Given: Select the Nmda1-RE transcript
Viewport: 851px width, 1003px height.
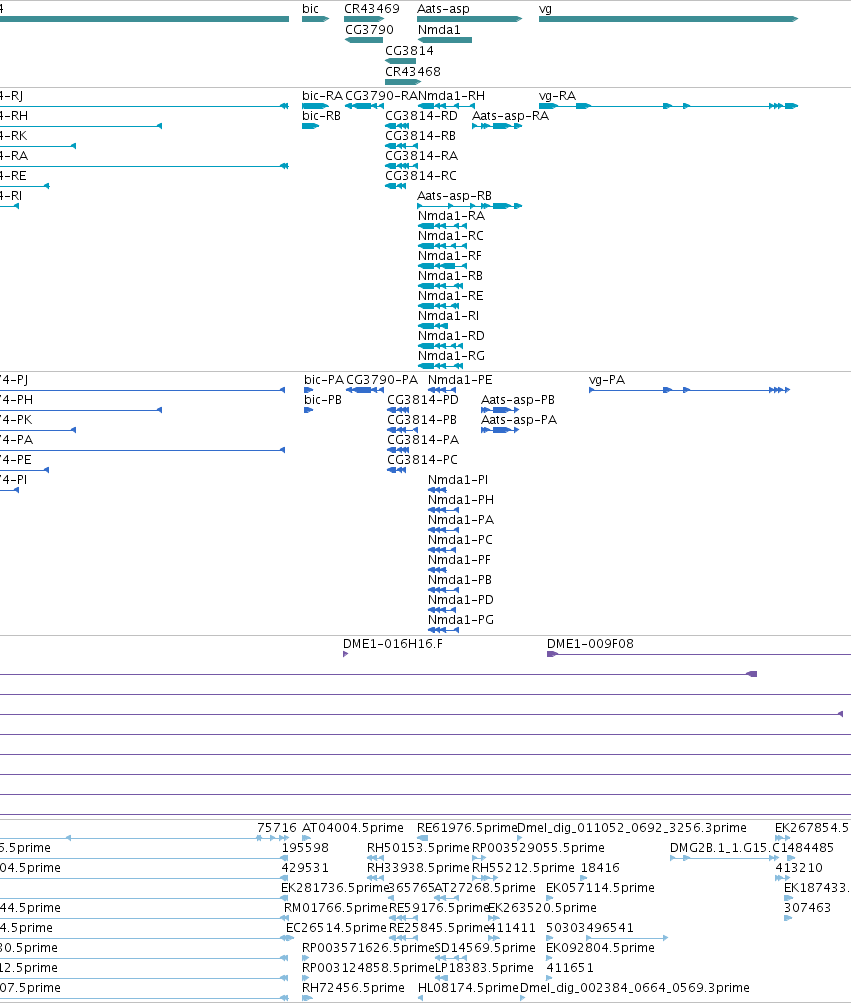Looking at the screenshot, I should pyautogui.click(x=438, y=306).
